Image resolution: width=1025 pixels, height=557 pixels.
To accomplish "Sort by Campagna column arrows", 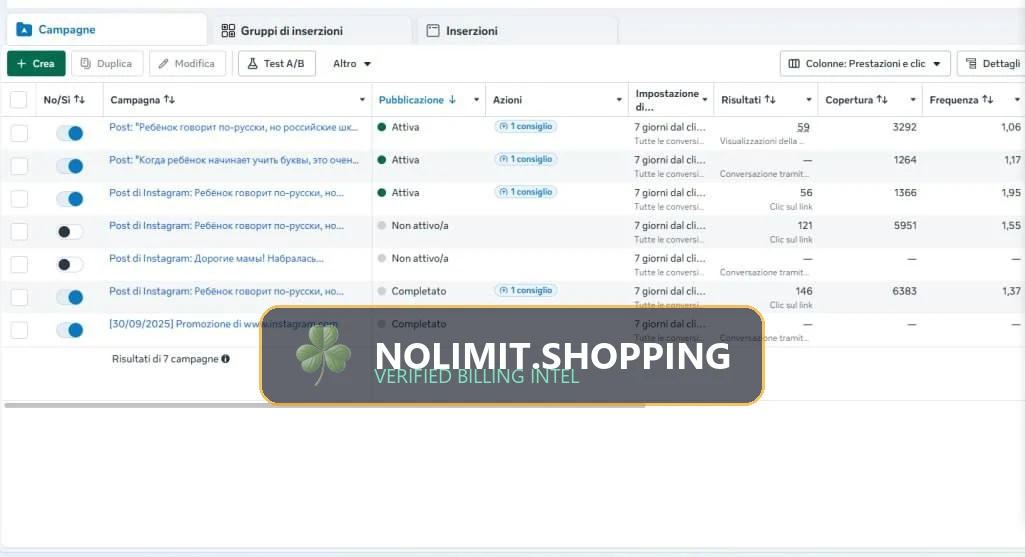I will [x=169, y=99].
